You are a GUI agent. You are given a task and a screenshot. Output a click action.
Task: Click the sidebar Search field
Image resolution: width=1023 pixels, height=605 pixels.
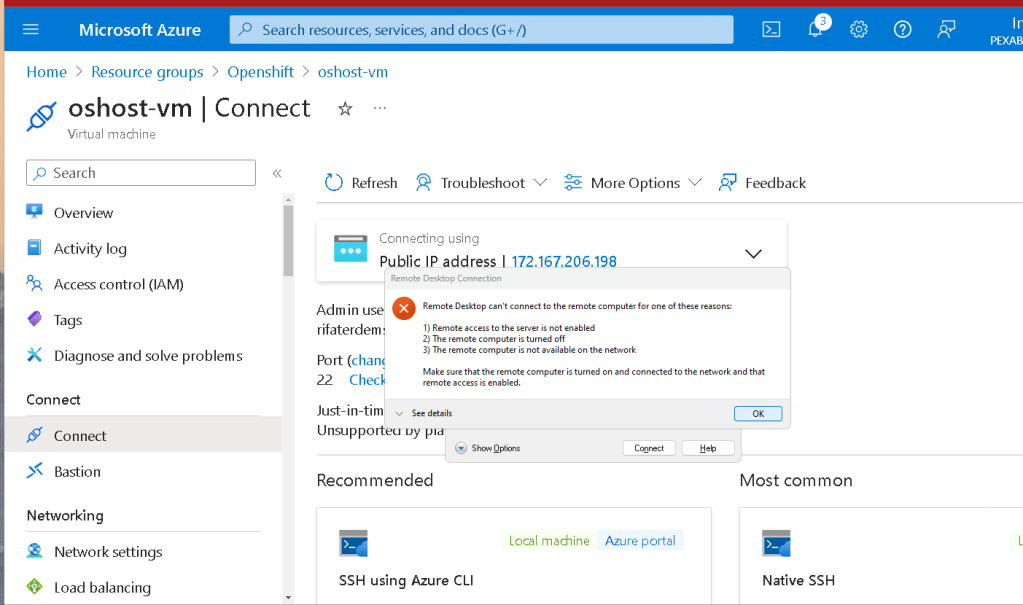click(x=141, y=173)
